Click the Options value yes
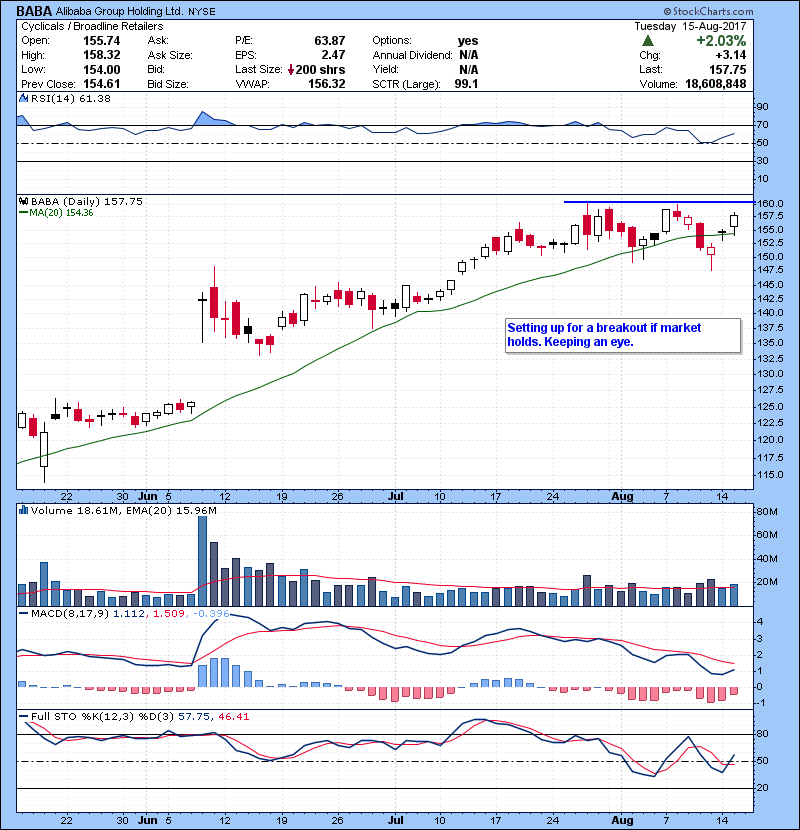This screenshot has width=800, height=830. [468, 41]
